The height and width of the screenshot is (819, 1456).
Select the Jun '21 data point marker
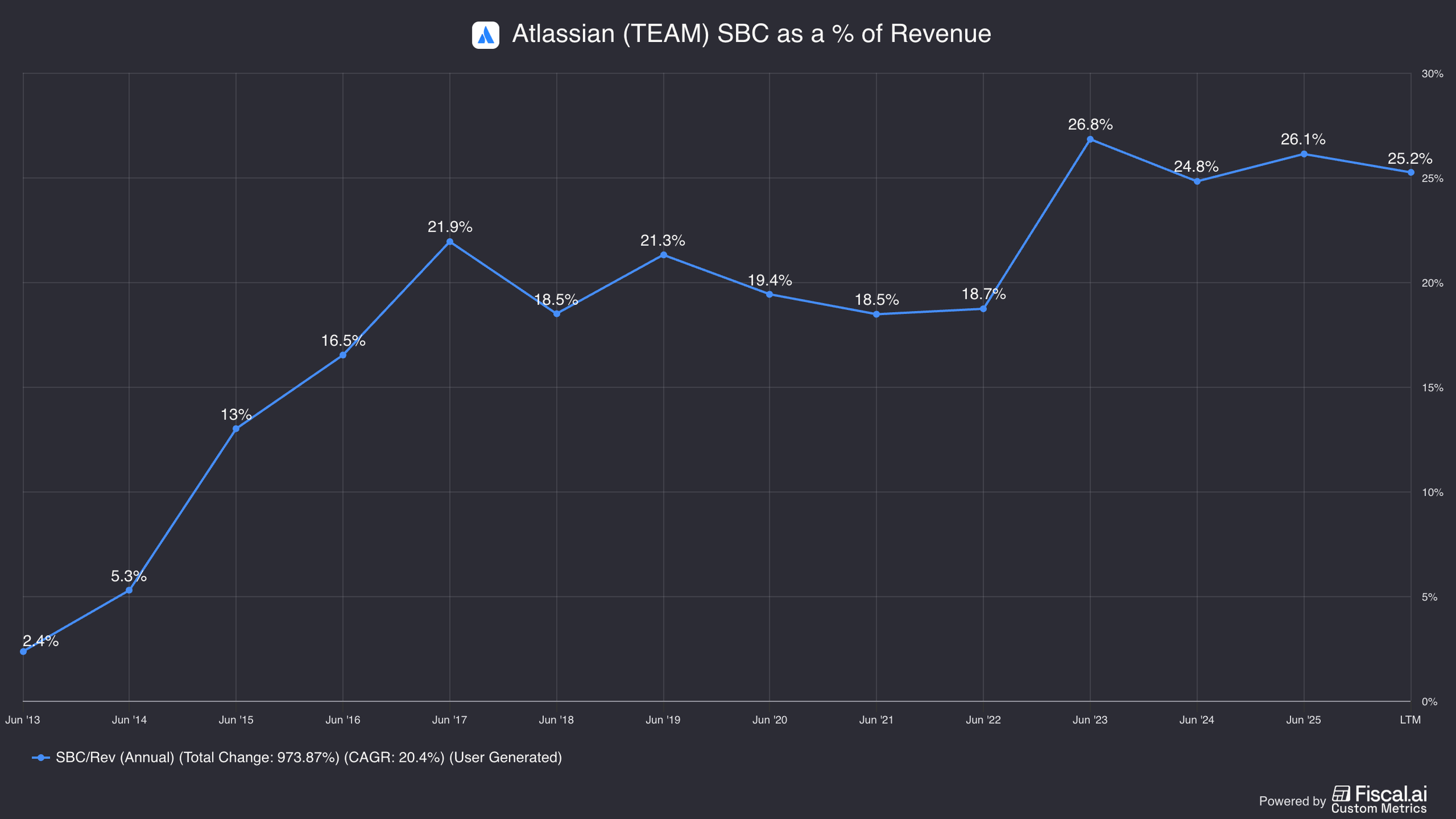[x=877, y=314]
